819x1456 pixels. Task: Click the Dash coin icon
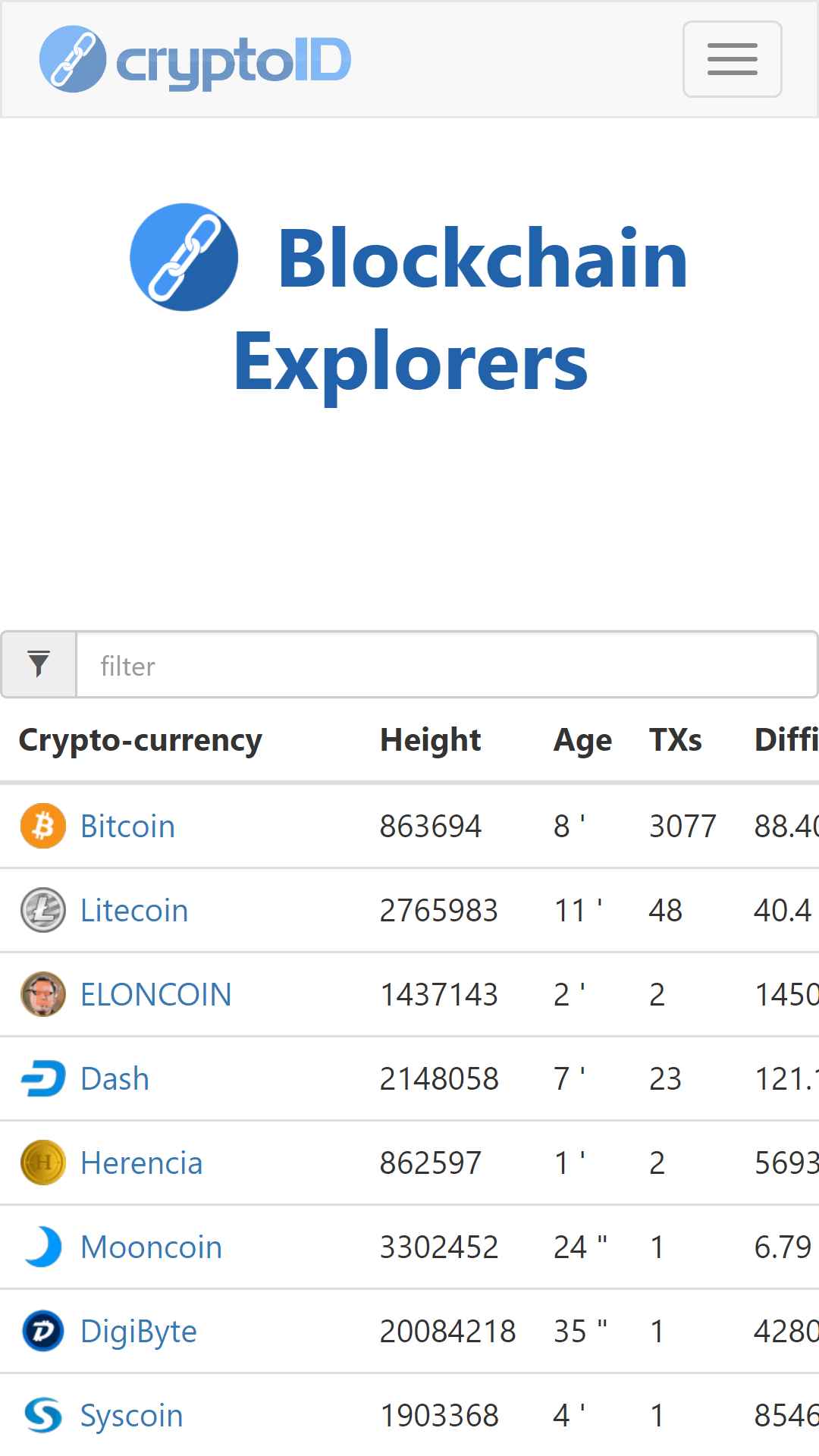pos(42,1078)
